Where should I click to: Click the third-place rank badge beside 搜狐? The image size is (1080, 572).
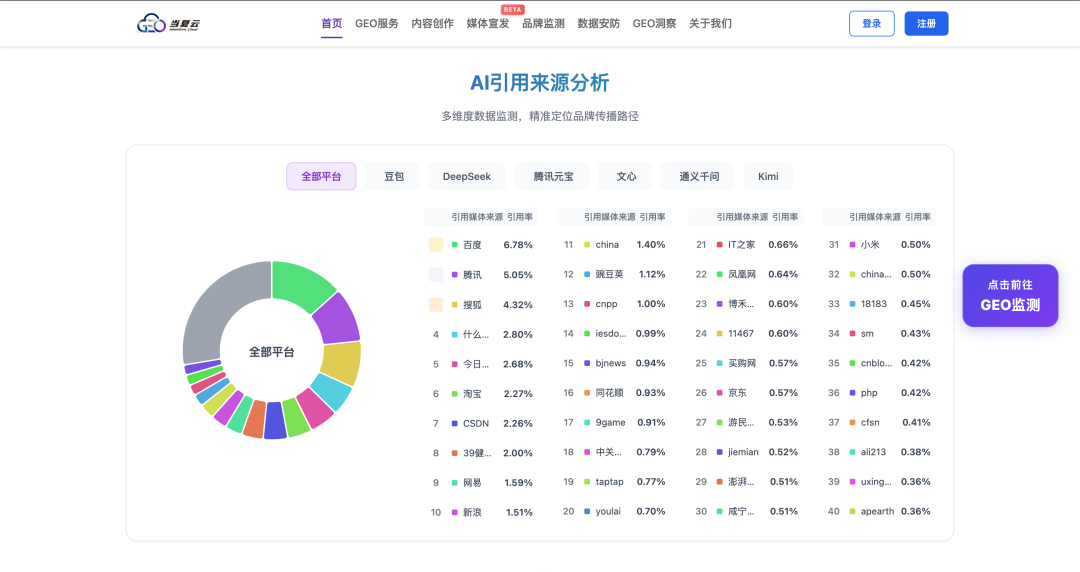pyautogui.click(x=436, y=305)
